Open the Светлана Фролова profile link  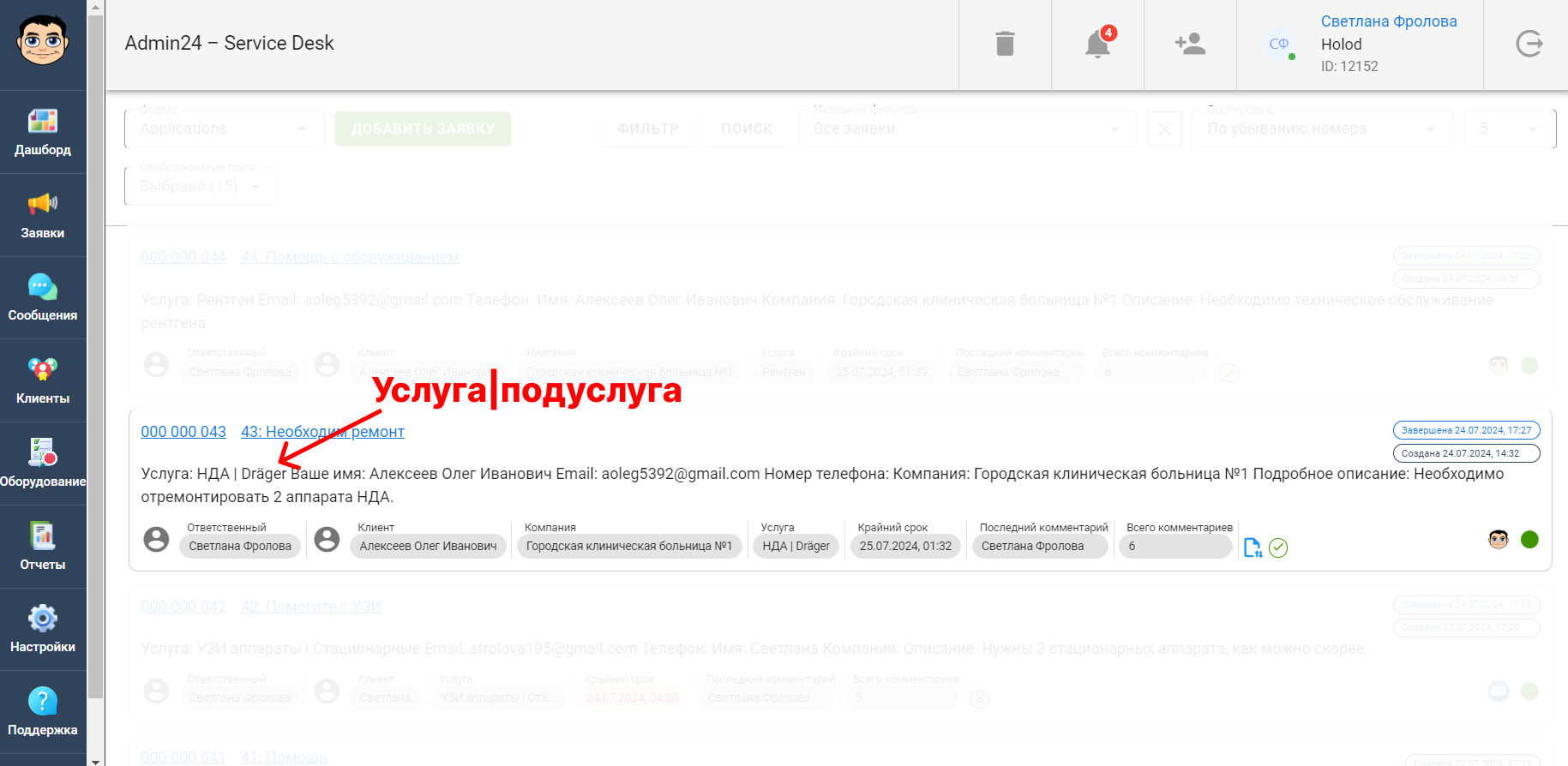[1389, 21]
